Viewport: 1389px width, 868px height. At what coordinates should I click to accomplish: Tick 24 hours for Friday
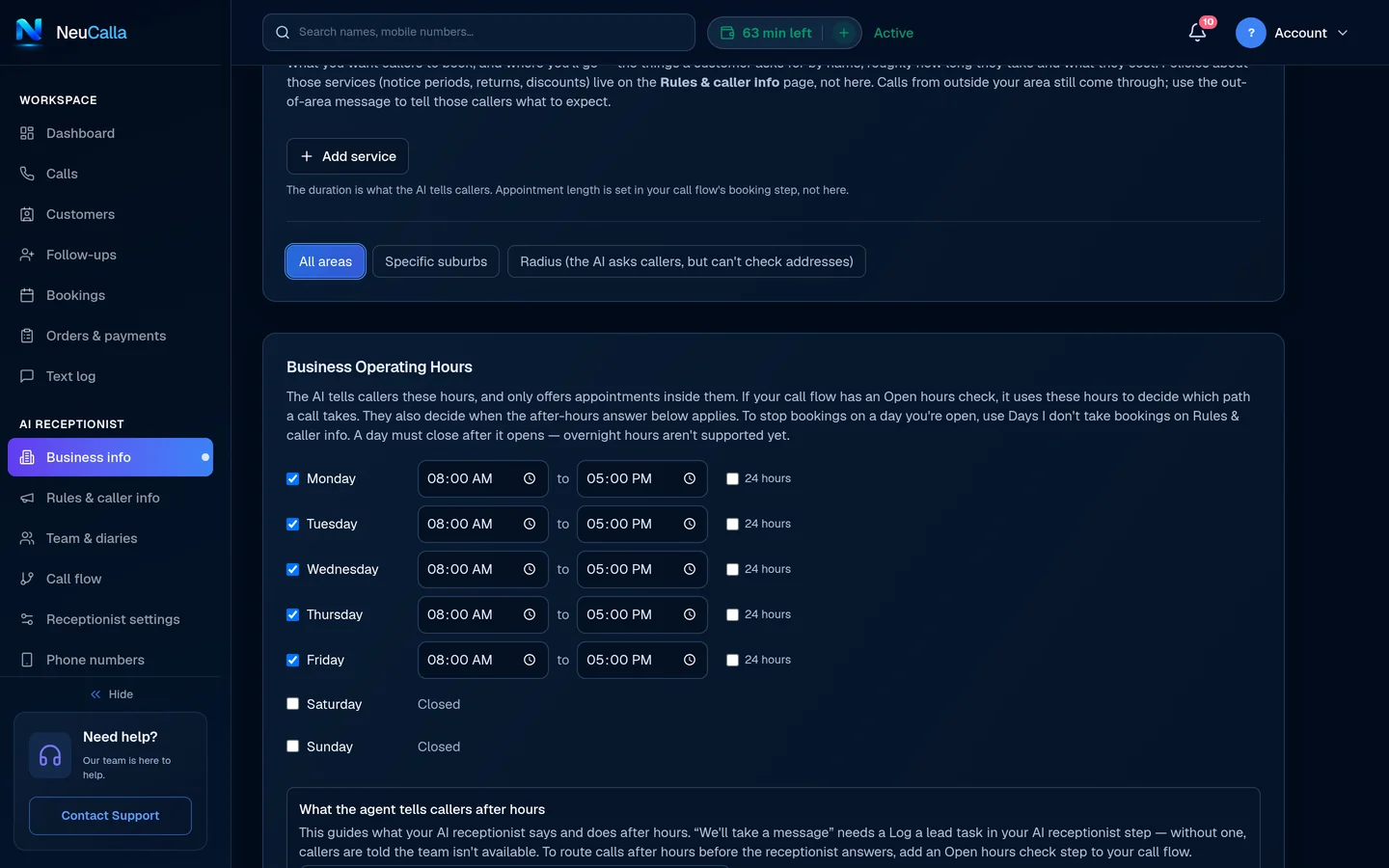[732, 660]
